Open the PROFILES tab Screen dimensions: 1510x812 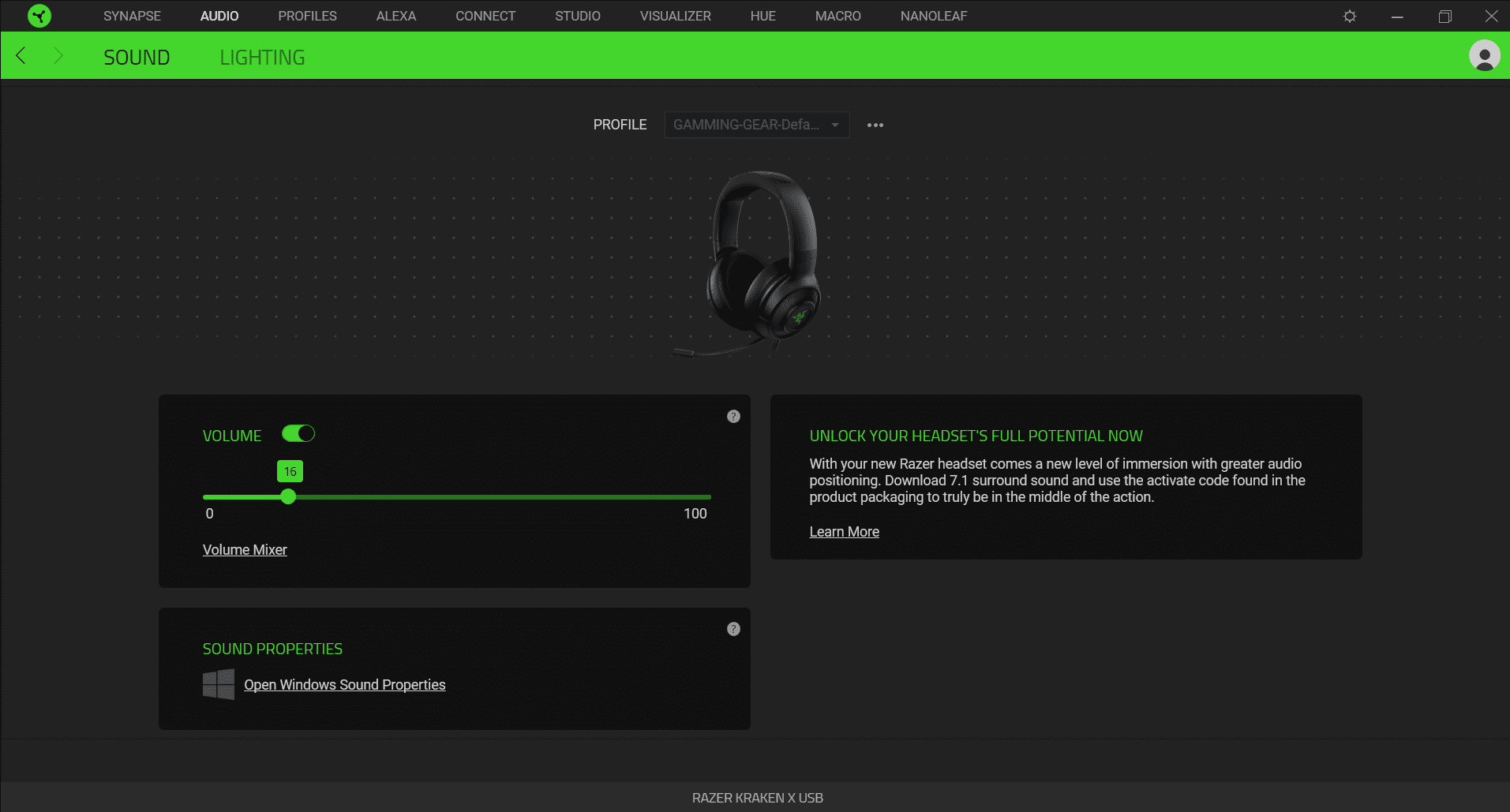(x=307, y=16)
